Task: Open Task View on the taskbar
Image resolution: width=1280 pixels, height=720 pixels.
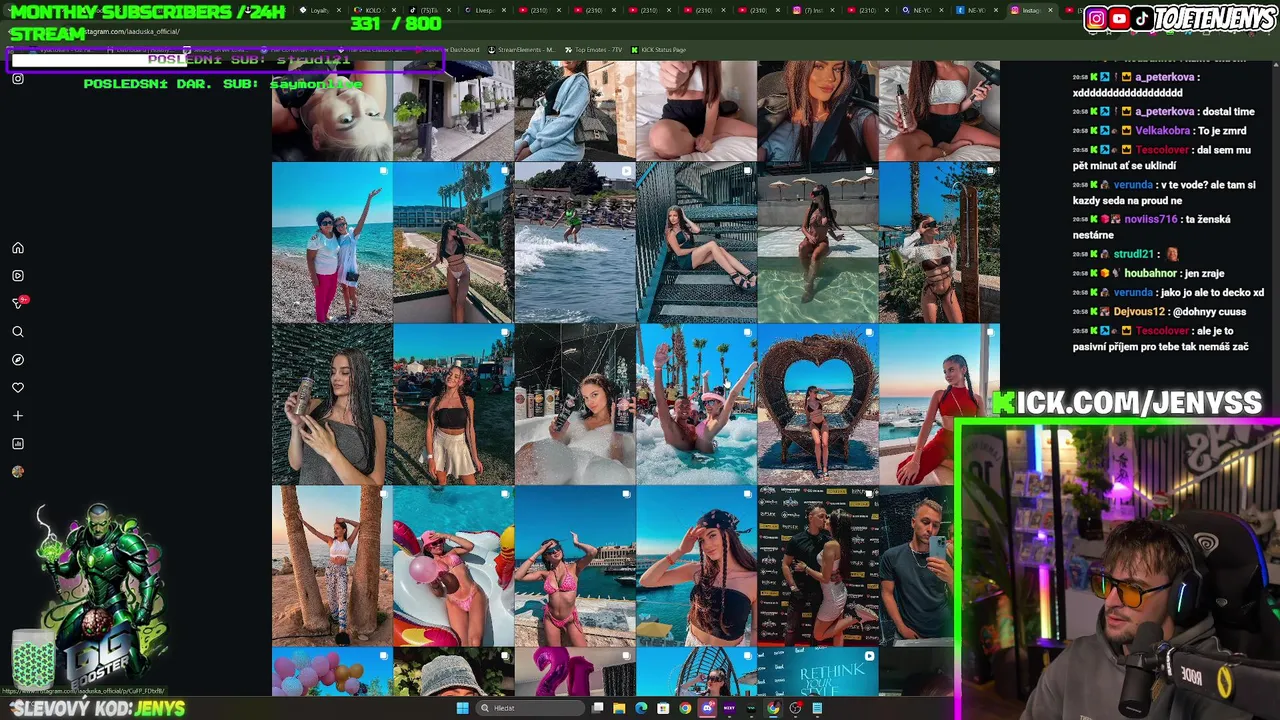Action: (x=597, y=708)
